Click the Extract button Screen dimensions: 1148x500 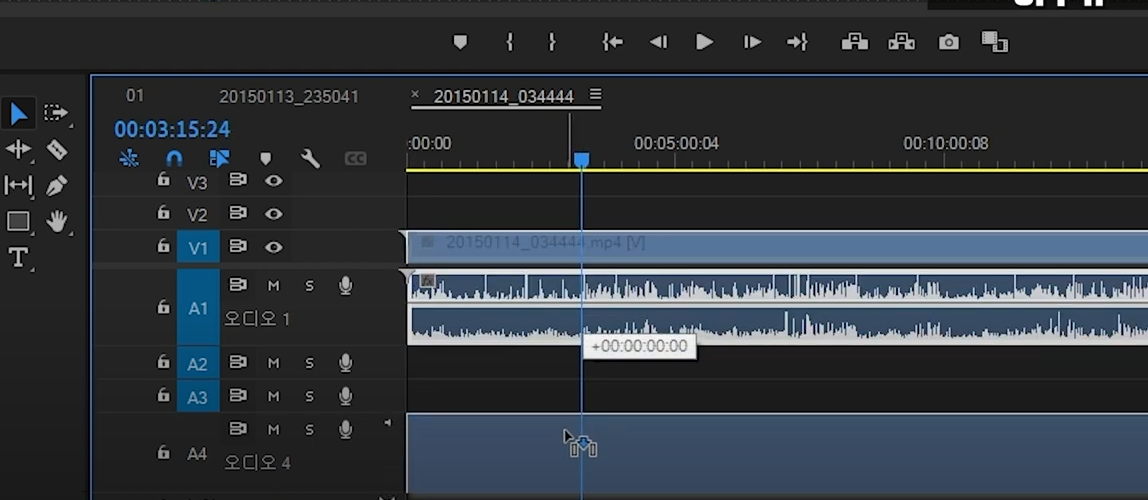(901, 42)
